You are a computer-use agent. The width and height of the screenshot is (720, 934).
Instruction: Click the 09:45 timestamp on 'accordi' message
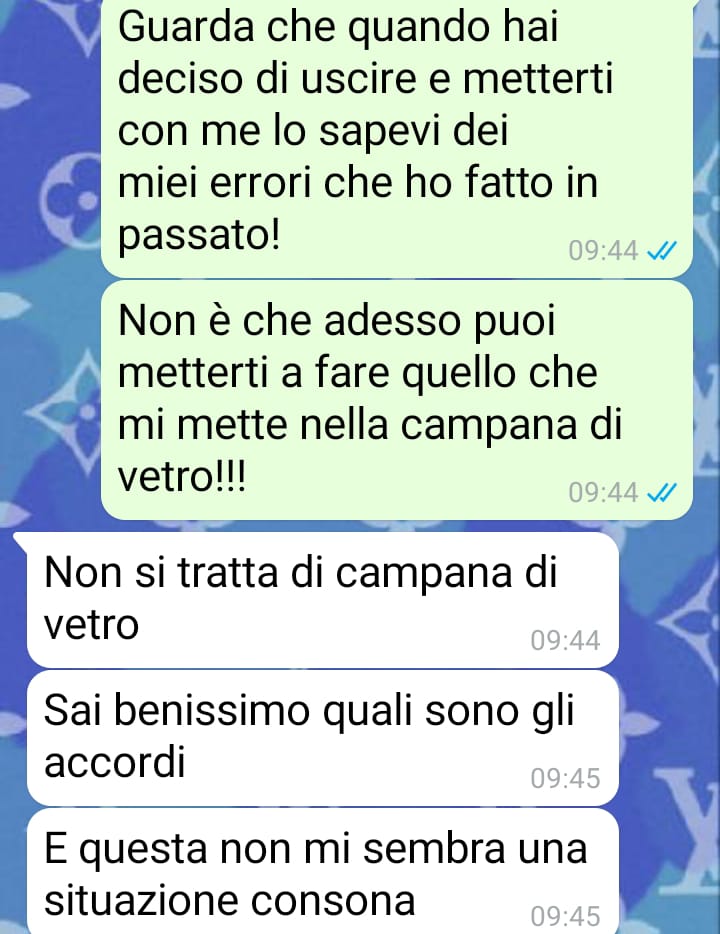click(x=565, y=779)
